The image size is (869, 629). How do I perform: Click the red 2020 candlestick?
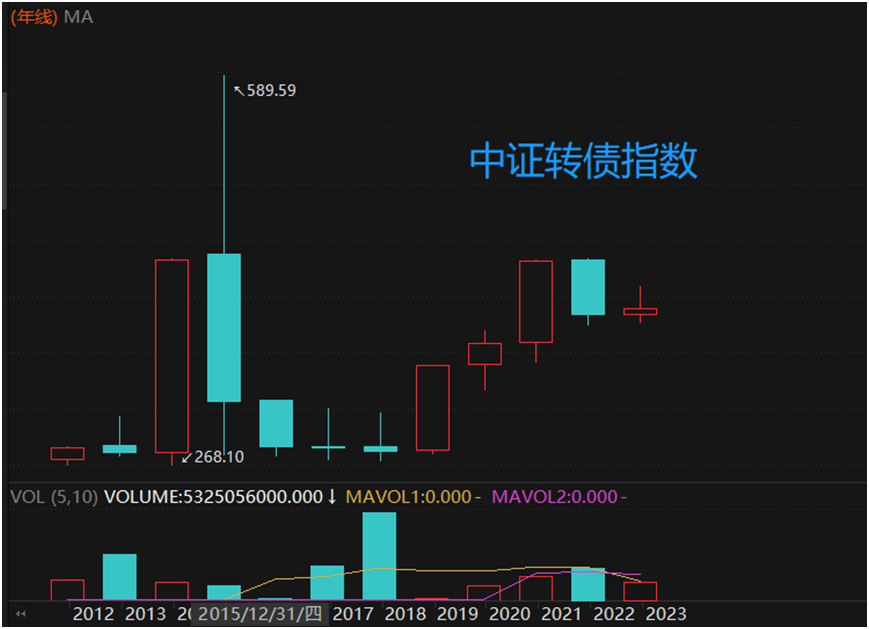click(x=485, y=354)
